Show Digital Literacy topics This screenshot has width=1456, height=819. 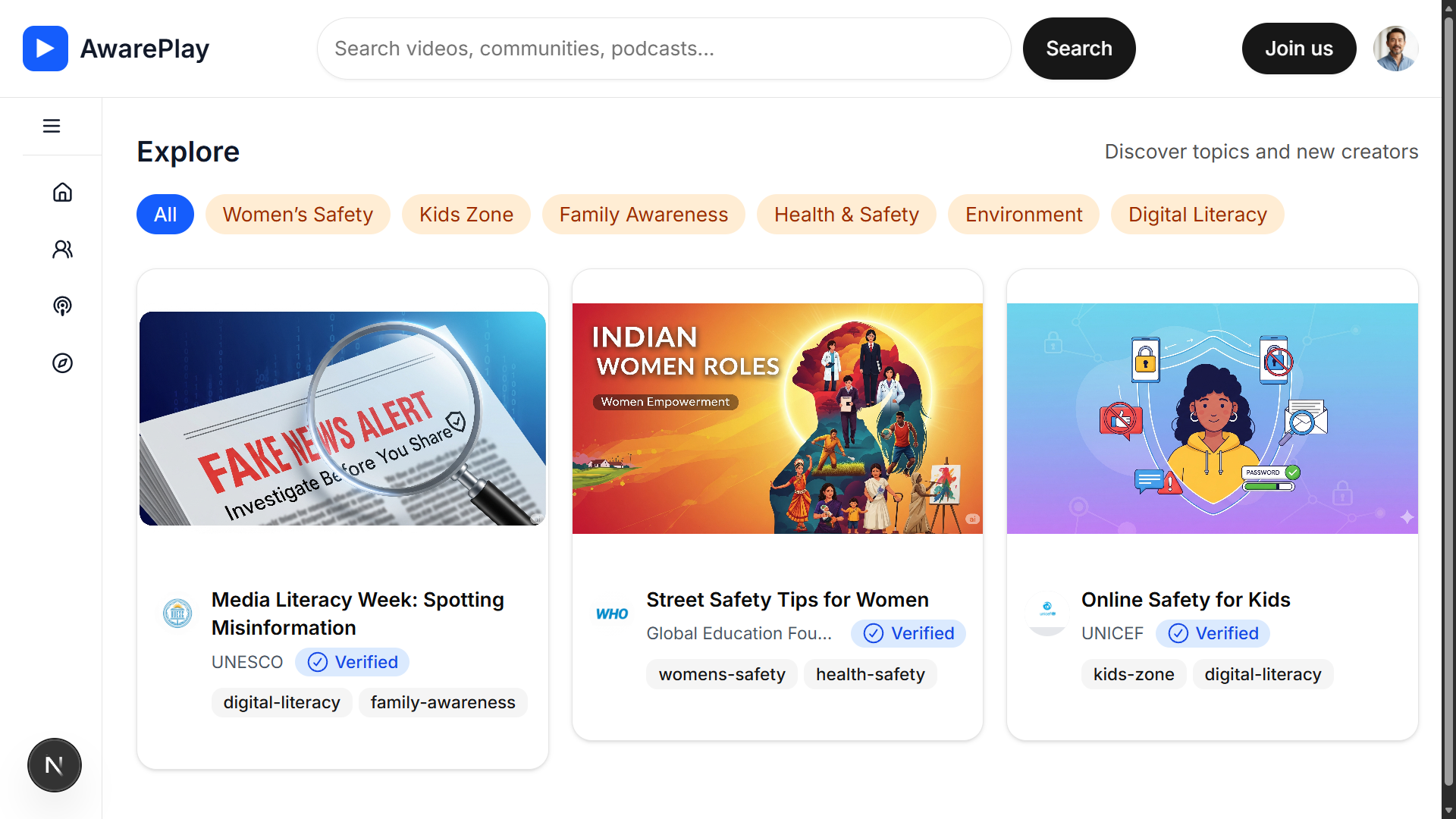(x=1197, y=215)
